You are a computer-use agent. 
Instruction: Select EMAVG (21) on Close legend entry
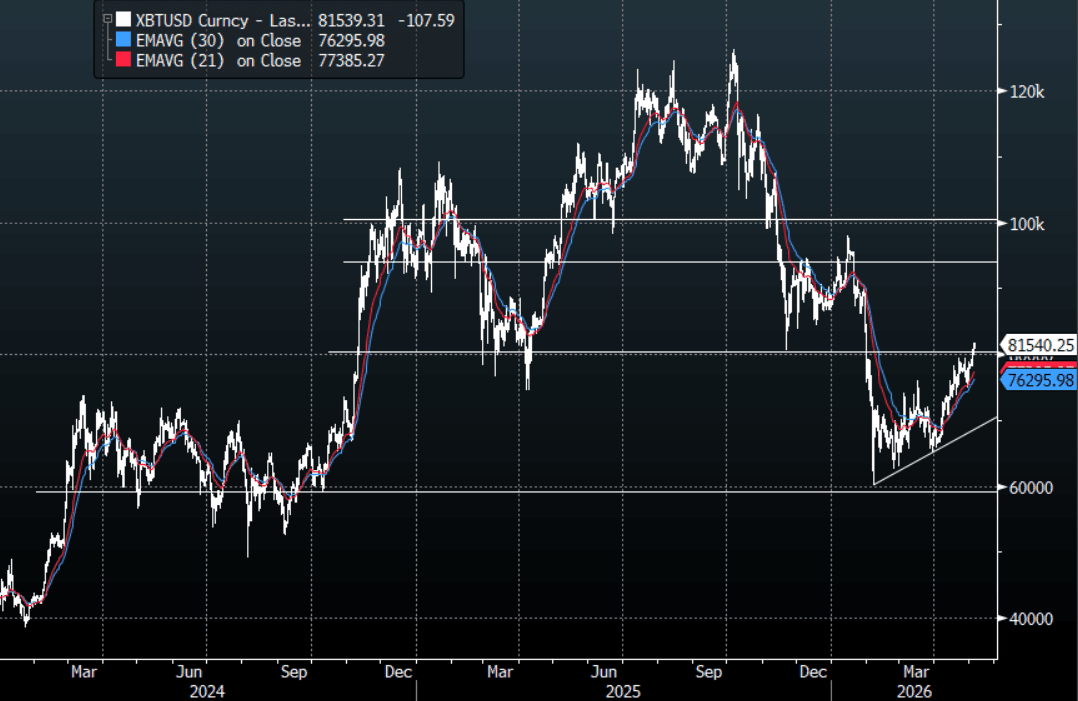point(218,60)
